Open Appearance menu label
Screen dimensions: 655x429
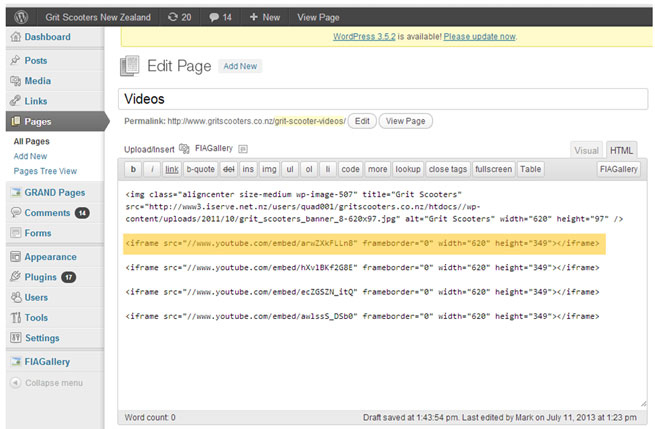51,257
